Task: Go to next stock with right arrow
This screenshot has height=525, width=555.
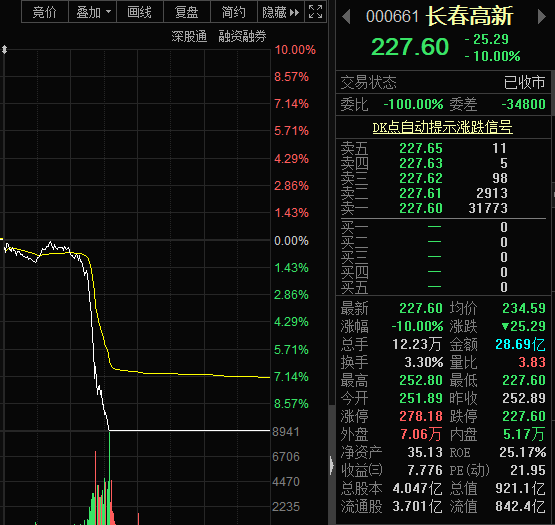Action: [542, 17]
